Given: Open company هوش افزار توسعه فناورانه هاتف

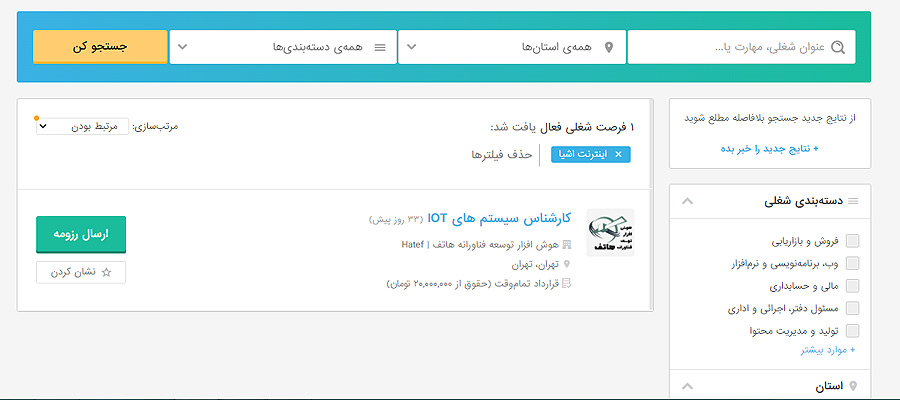Looking at the screenshot, I should coord(480,244).
